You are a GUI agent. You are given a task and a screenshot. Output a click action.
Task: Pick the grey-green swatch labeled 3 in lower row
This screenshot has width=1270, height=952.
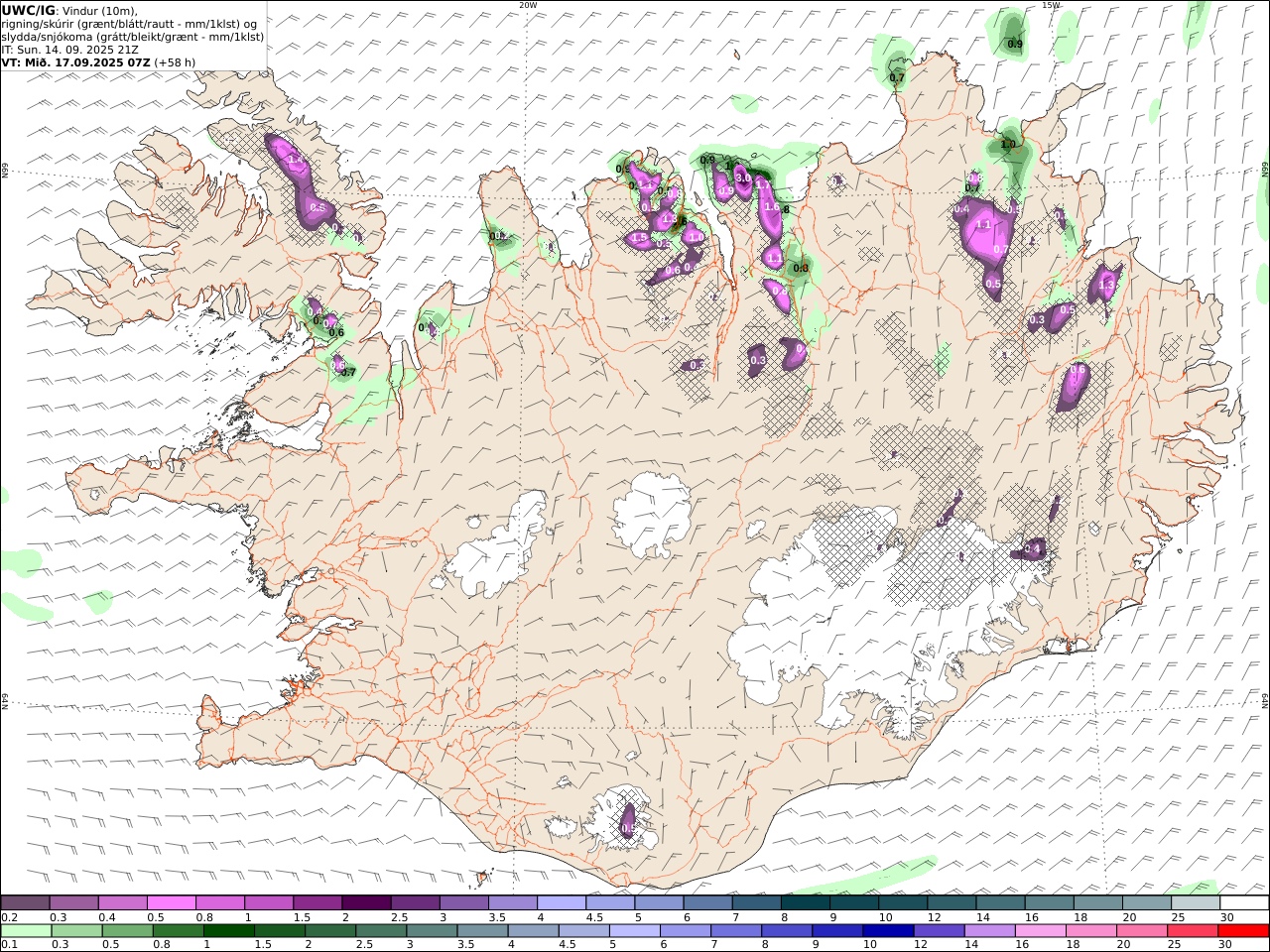click(432, 931)
